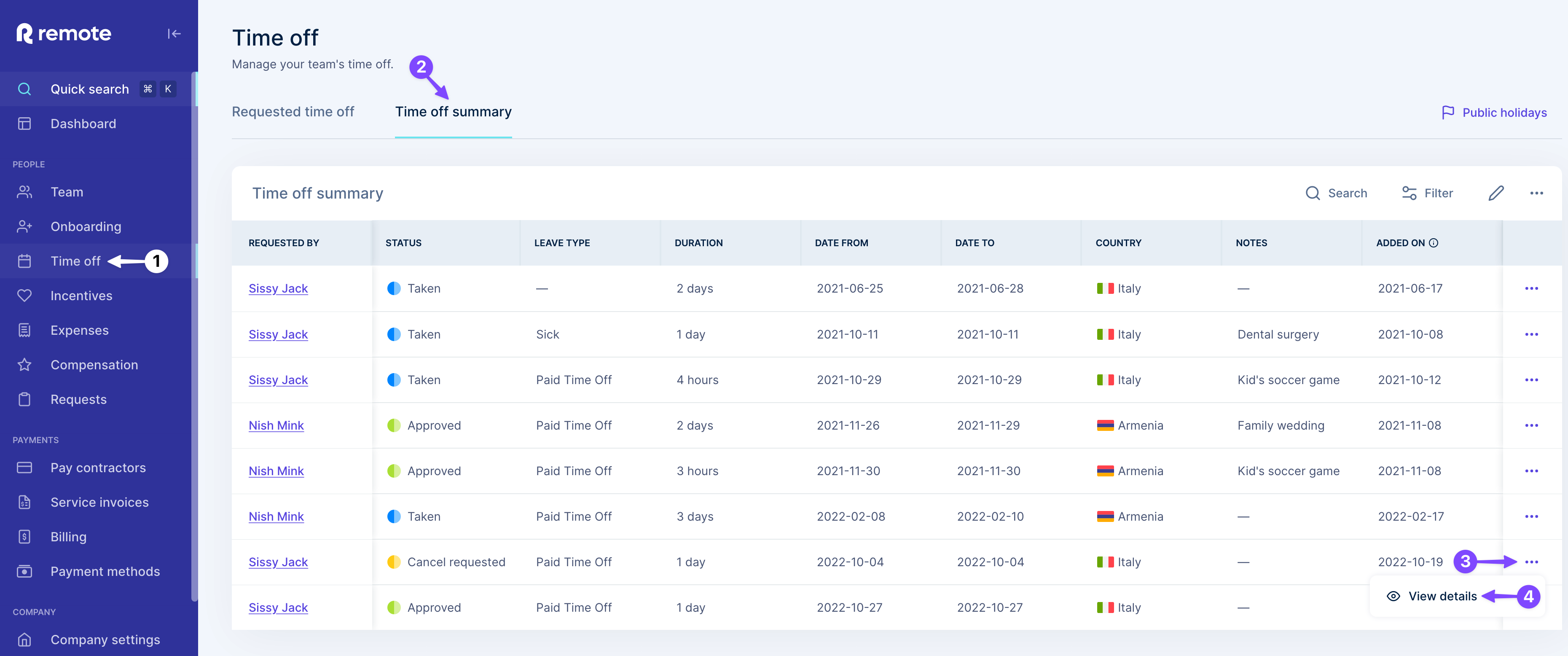Open the Expenses page

79,330
